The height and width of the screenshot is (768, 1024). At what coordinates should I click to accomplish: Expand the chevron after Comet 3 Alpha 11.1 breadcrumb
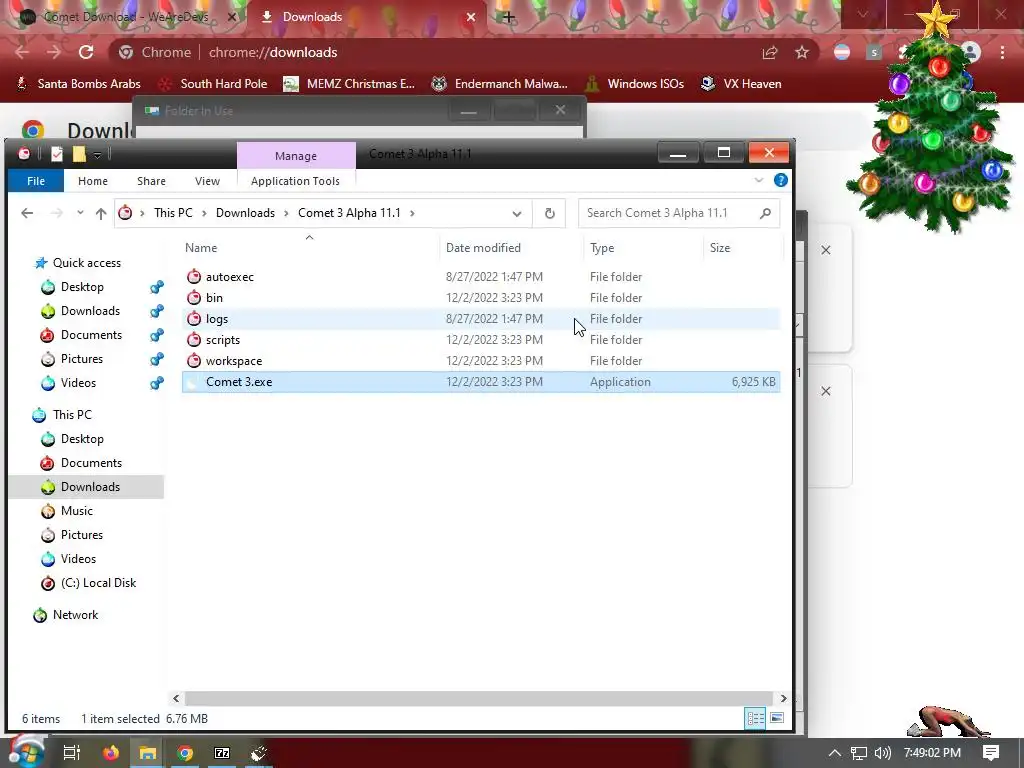412,213
